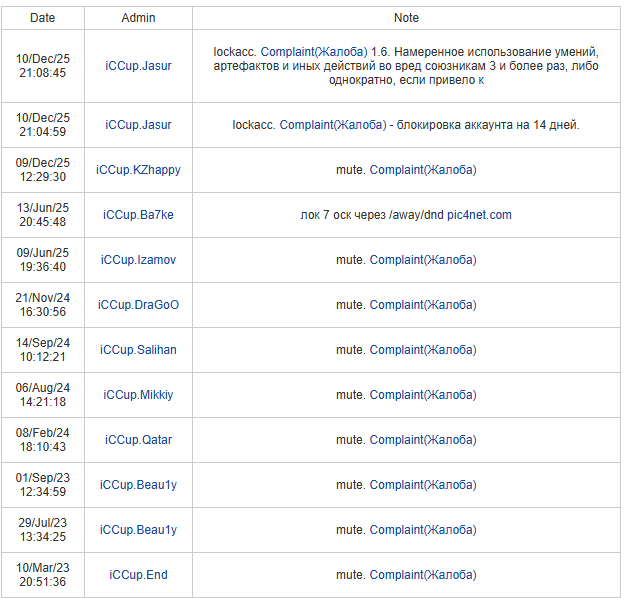Click the Admin column header
625x598 pixels.
point(138,18)
